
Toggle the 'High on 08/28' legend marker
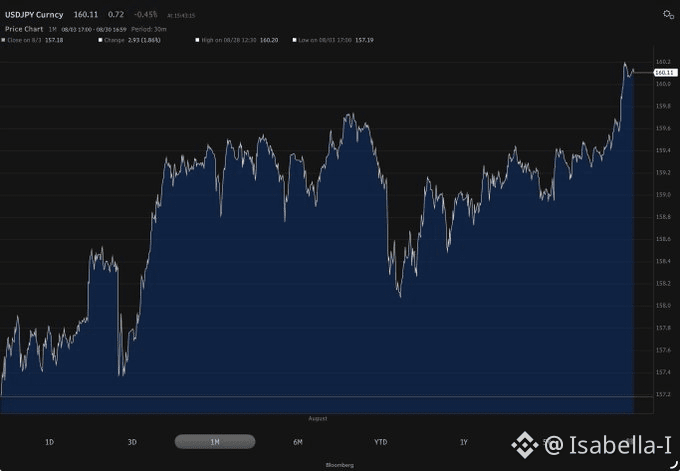point(197,40)
